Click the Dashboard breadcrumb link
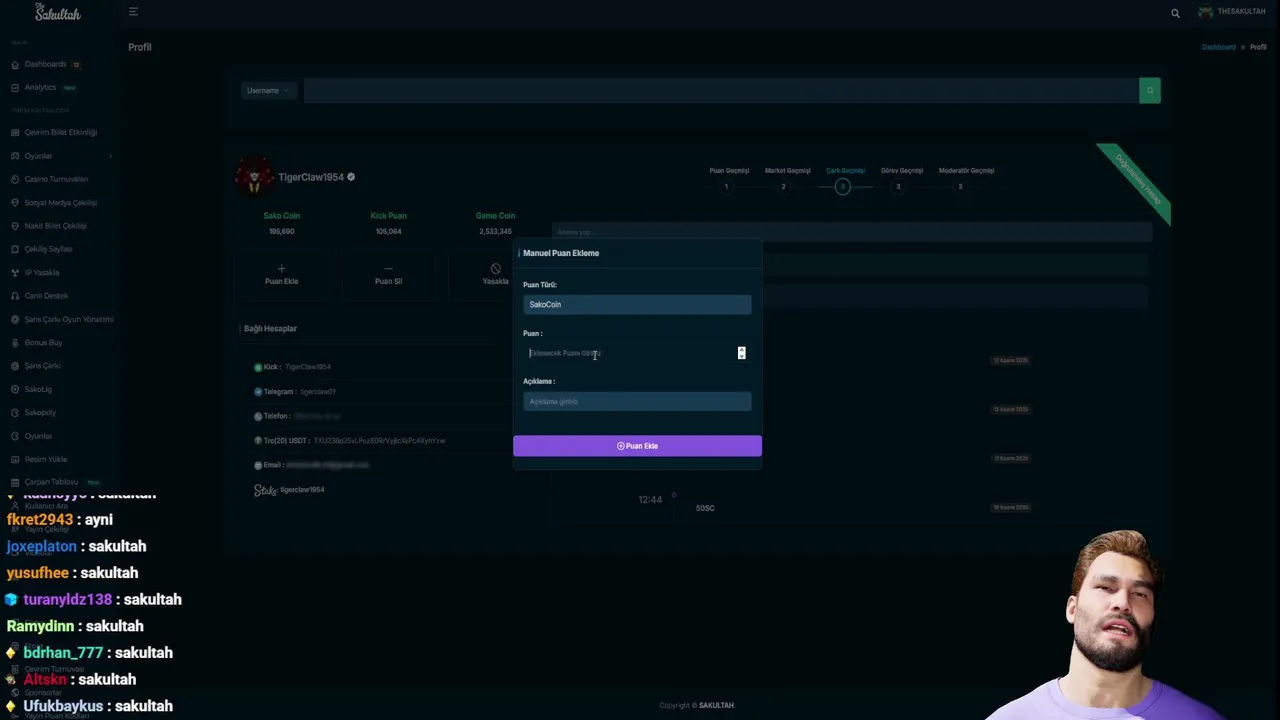The image size is (1280, 720). pos(1218,47)
